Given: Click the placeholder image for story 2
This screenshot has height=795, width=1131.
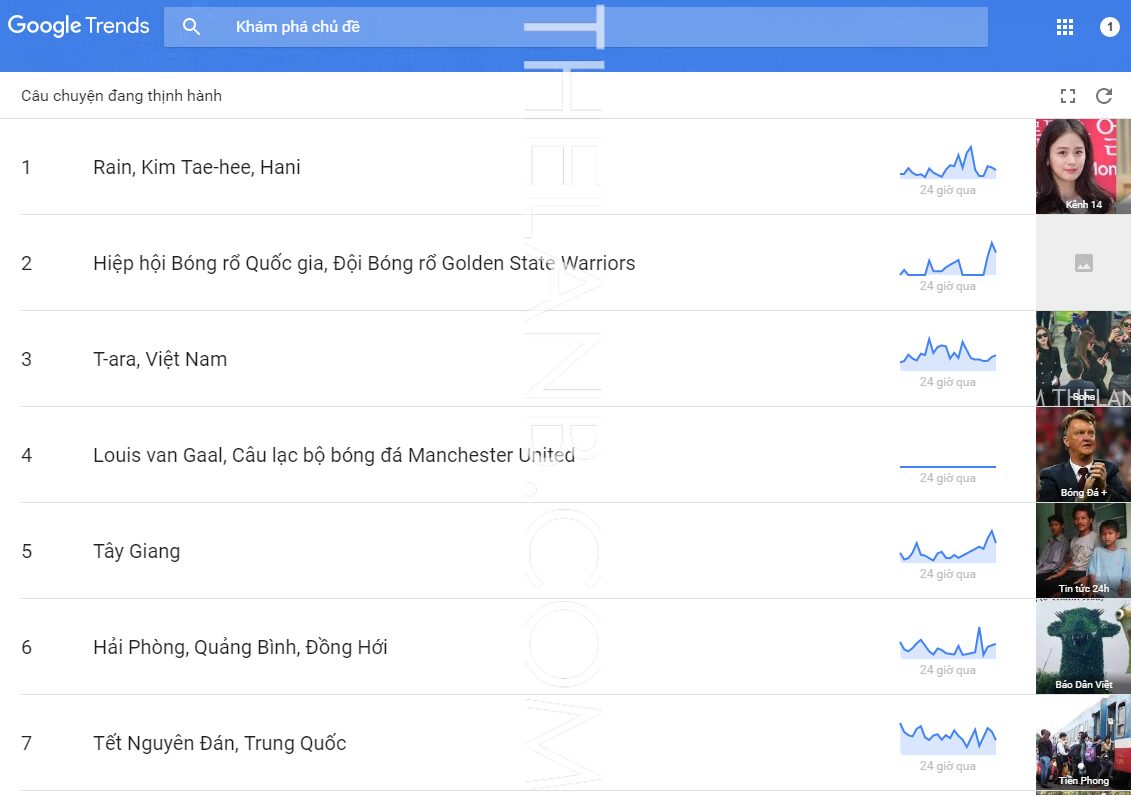Looking at the screenshot, I should pyautogui.click(x=1083, y=263).
